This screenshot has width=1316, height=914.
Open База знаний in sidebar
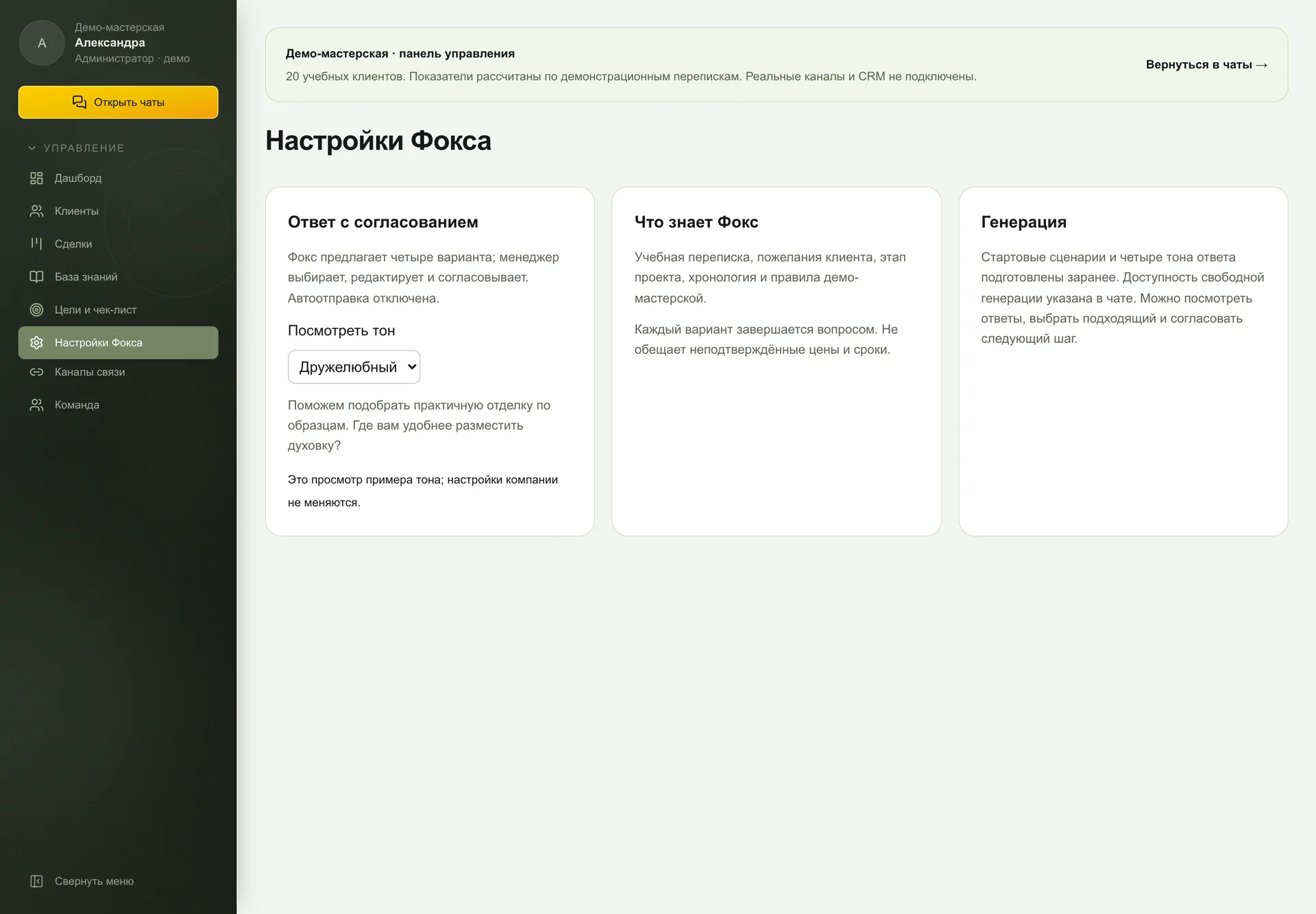(x=118, y=277)
